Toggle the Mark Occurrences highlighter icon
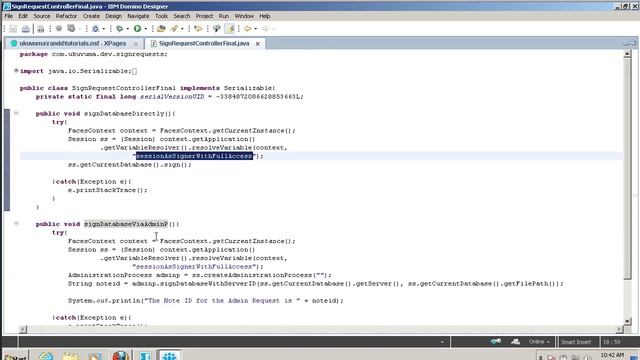 click(230, 29)
